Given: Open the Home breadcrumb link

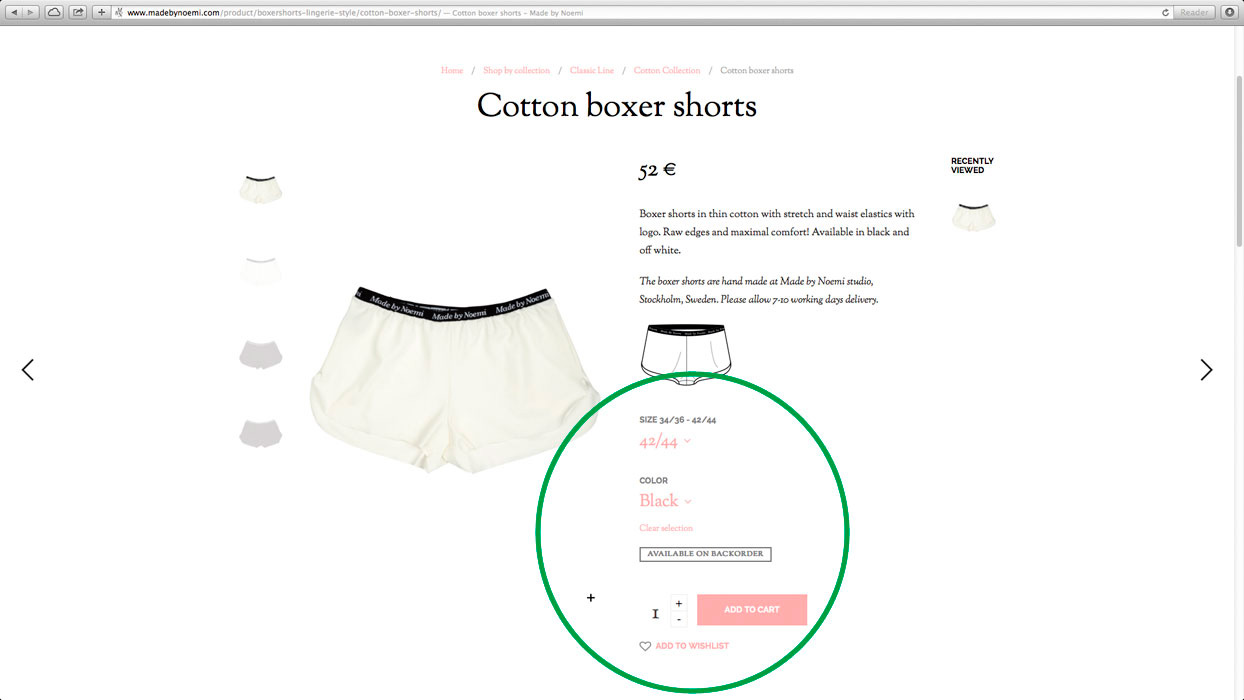Looking at the screenshot, I should tap(452, 71).
